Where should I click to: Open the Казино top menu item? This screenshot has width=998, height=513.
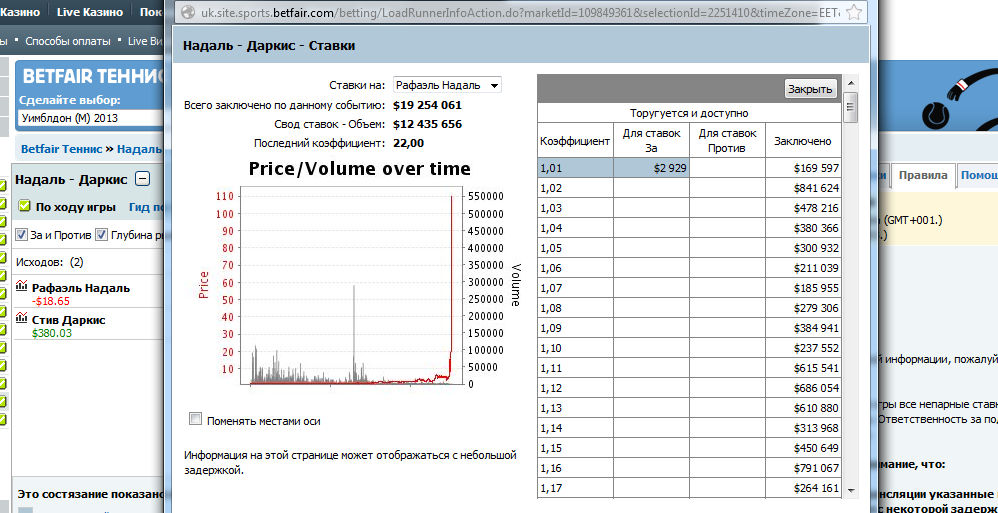click(x=20, y=12)
